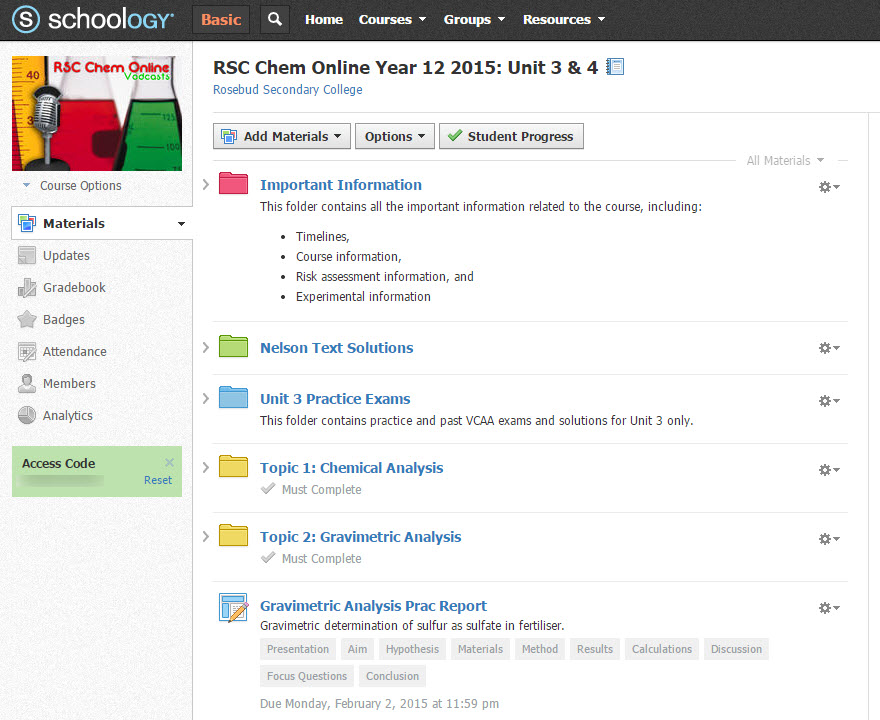Expand the Topic 2: Gravimetric Analysis chevron
Image resolution: width=880 pixels, height=720 pixels.
(x=205, y=536)
